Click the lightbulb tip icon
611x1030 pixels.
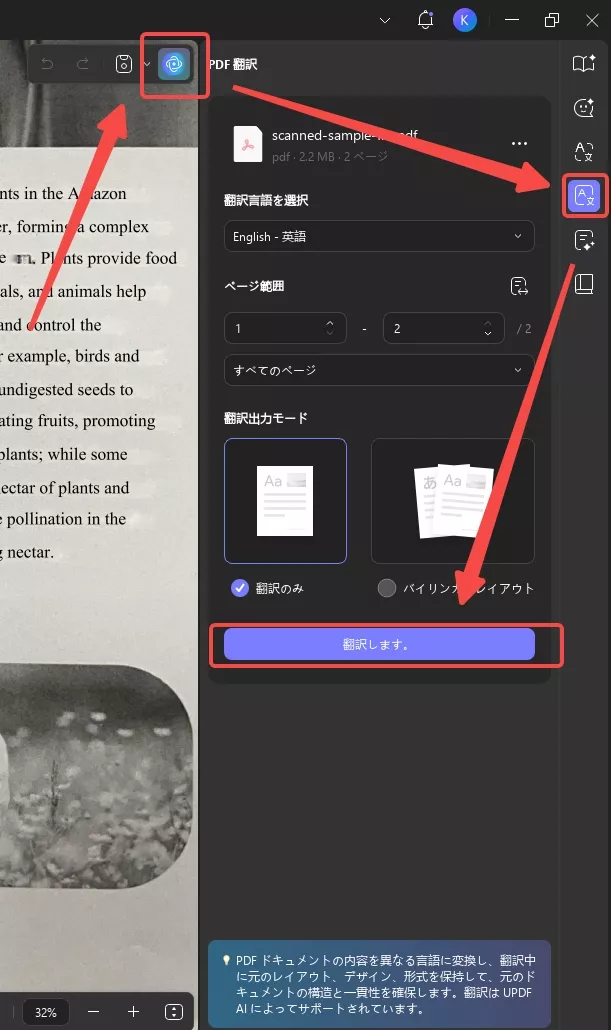[x=225, y=960]
